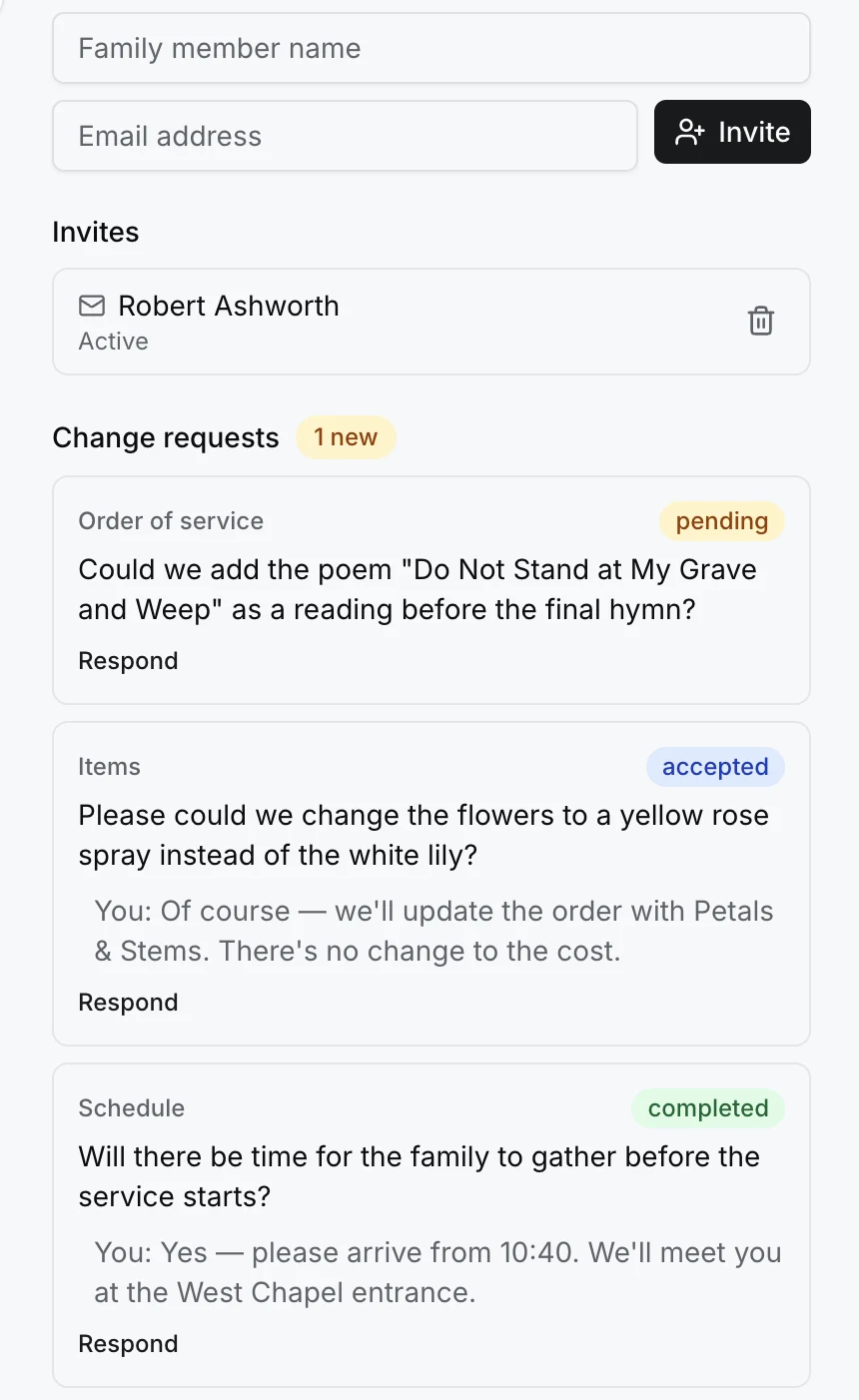Select the poem reading request text
859x1400 pixels.
[418, 589]
